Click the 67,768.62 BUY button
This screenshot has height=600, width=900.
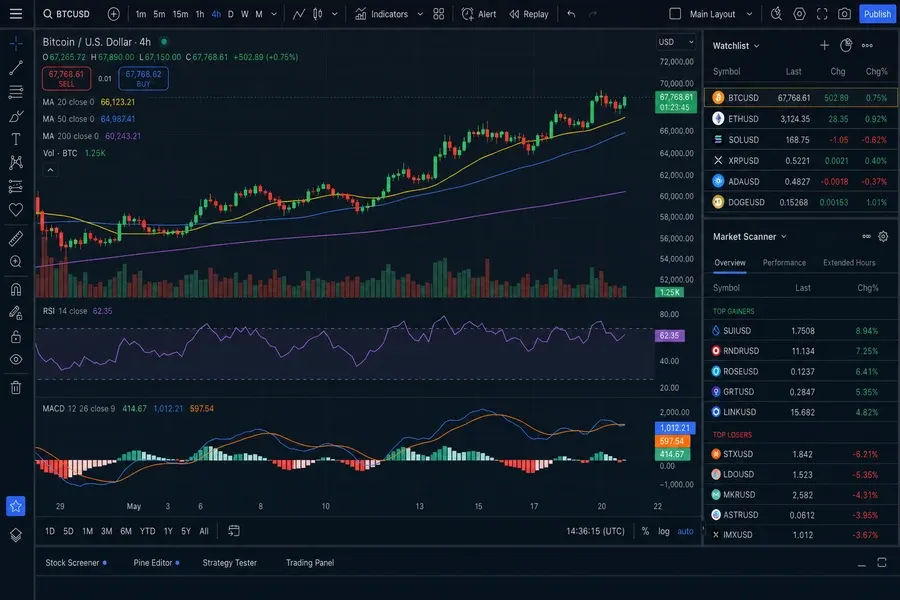click(x=143, y=79)
